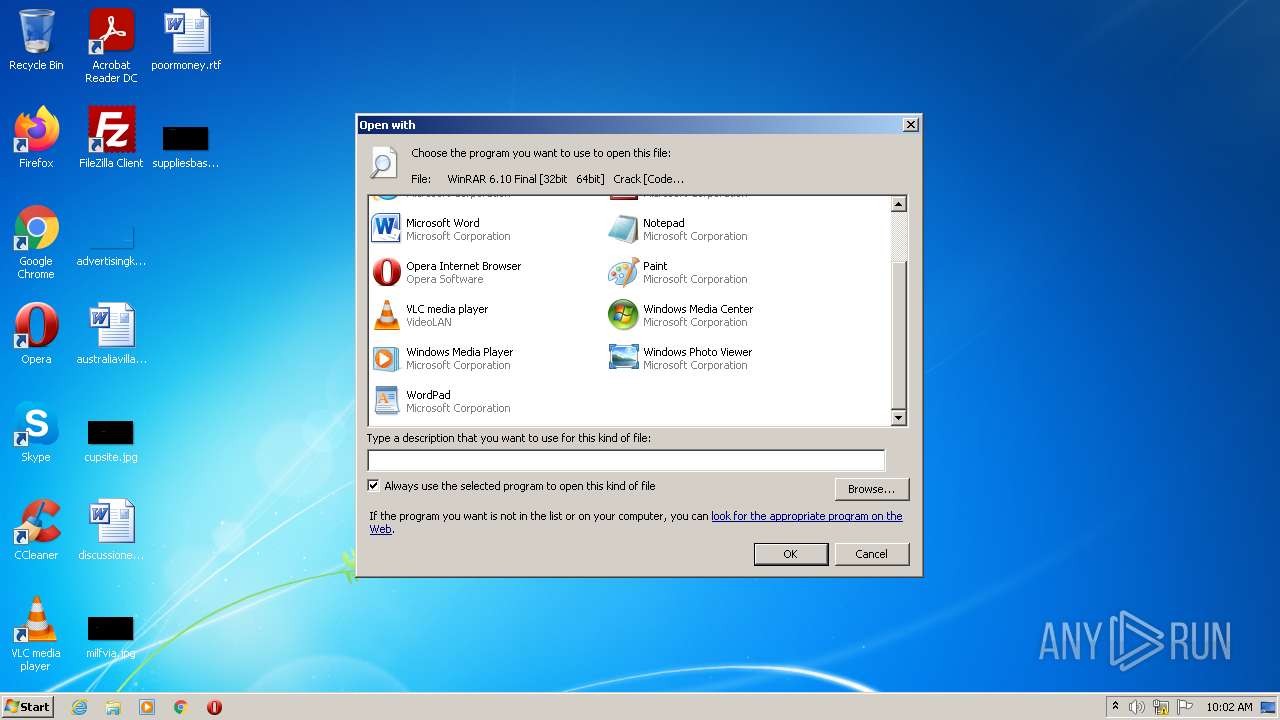Select CCleaner desktop shortcut
1280x720 pixels.
[36, 530]
